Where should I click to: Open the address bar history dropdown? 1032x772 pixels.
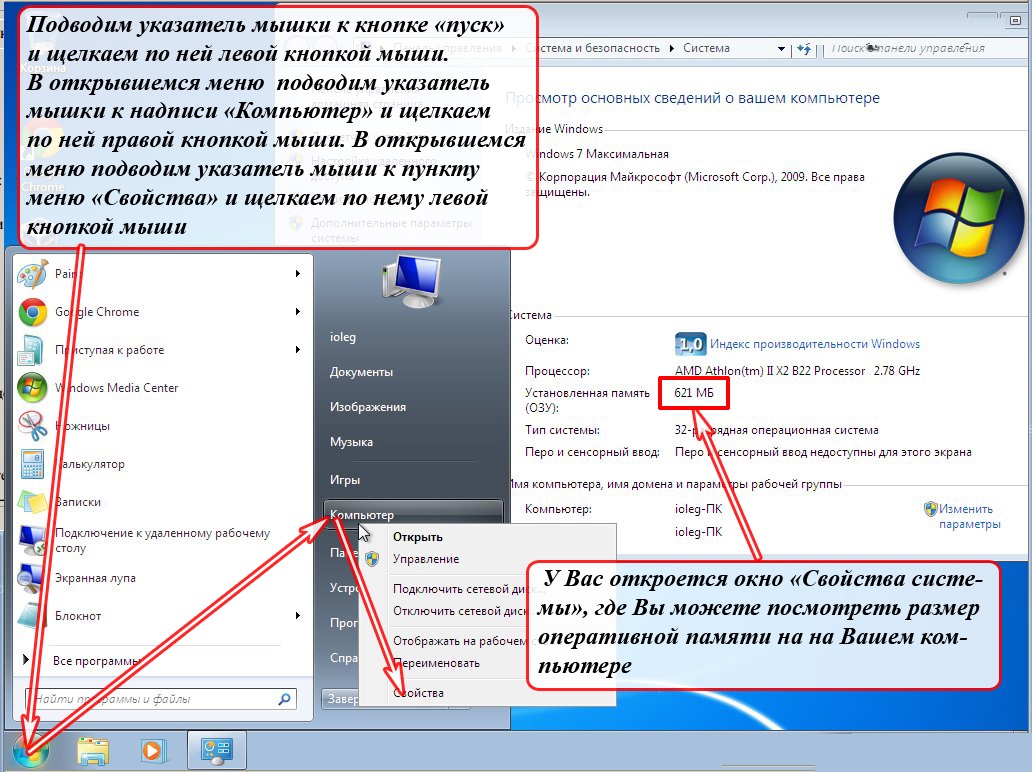(x=781, y=49)
